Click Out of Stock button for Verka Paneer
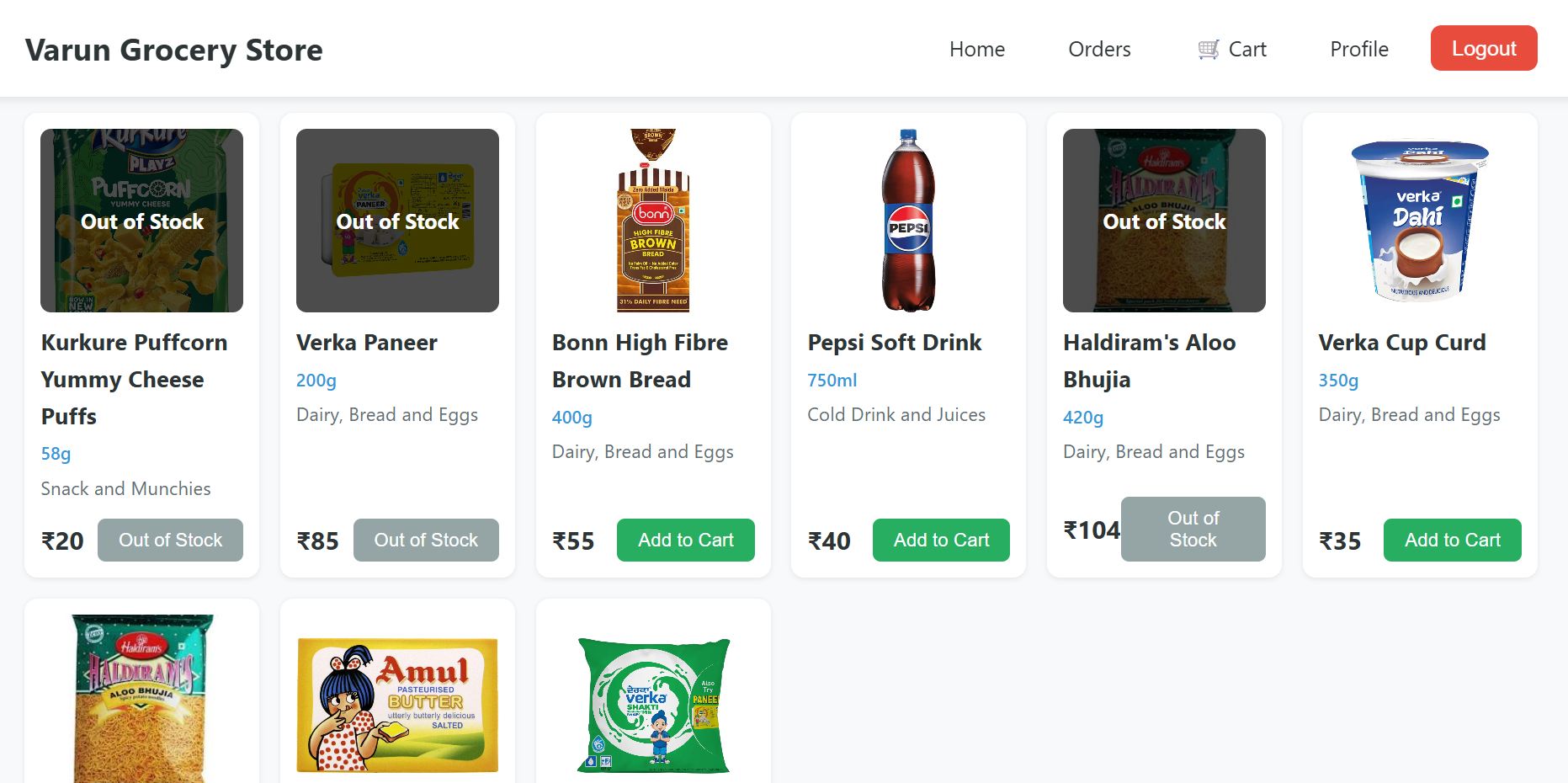The width and height of the screenshot is (1568, 783). pyautogui.click(x=426, y=541)
